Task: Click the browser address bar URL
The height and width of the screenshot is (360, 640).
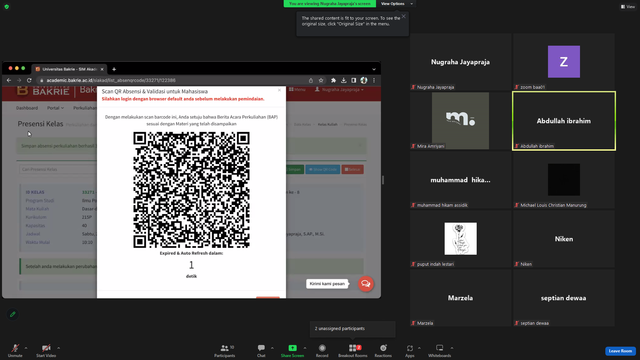Action: point(111,80)
